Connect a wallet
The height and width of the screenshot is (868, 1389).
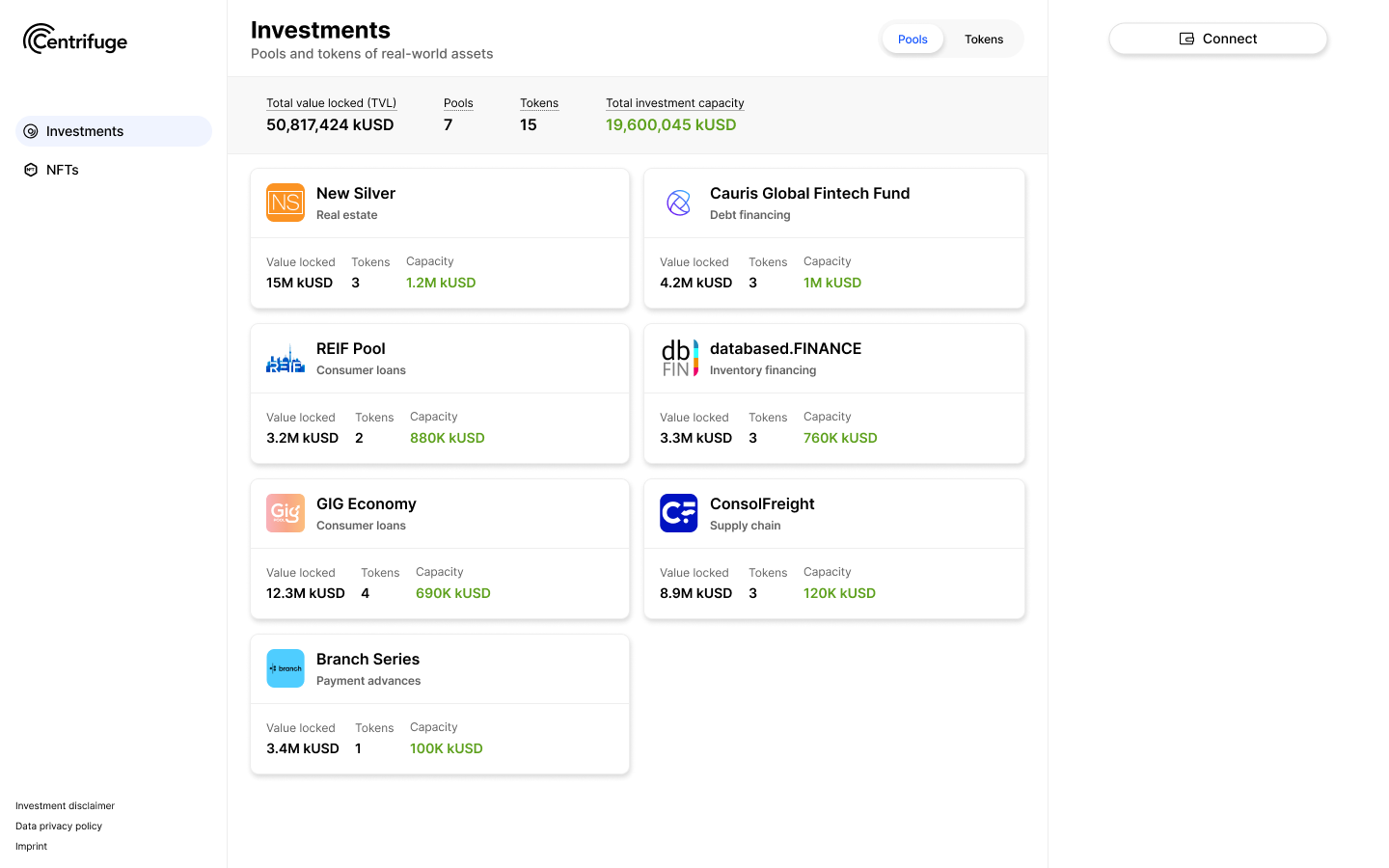(x=1218, y=39)
